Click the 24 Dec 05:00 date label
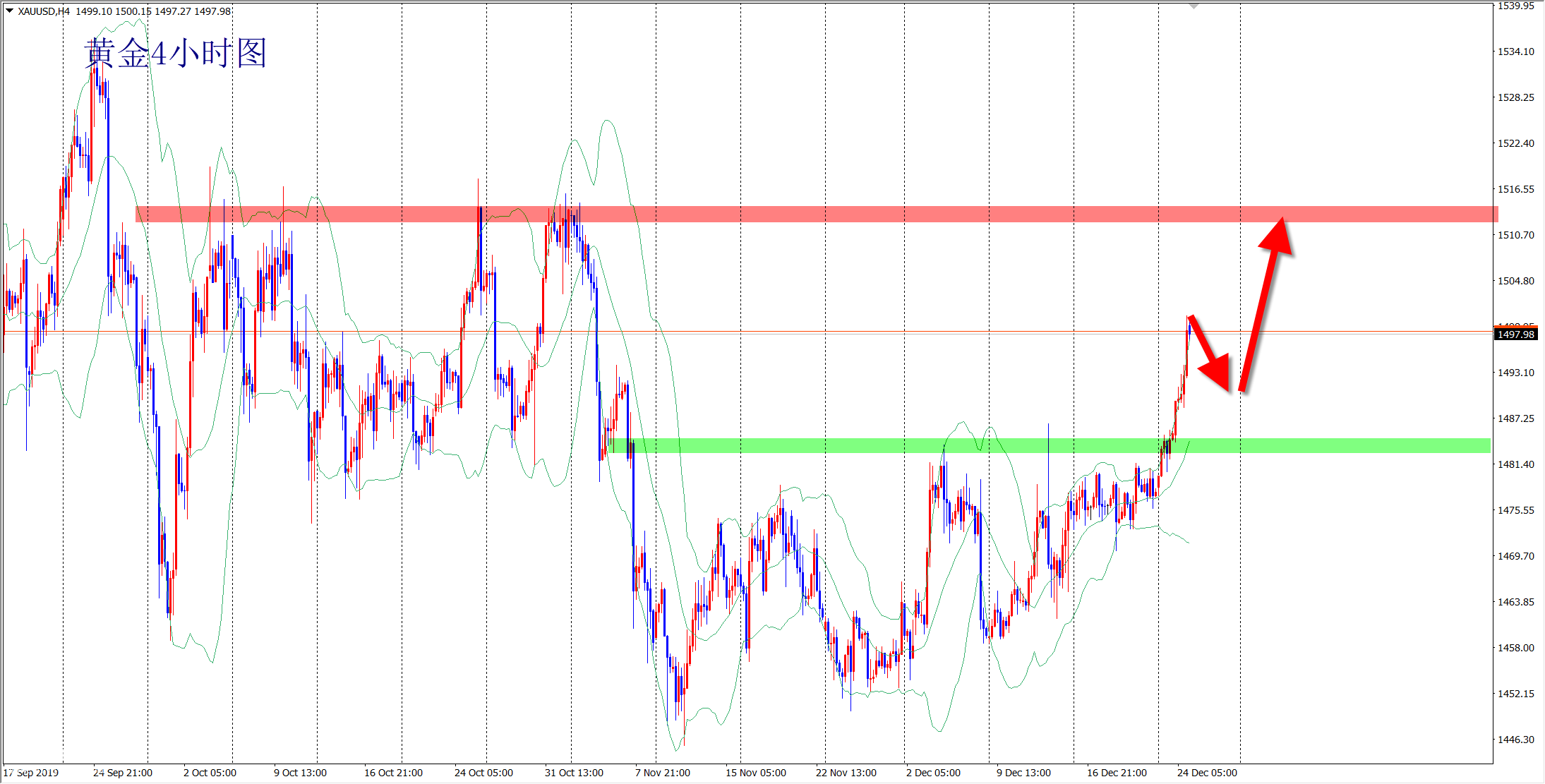The image size is (1545, 784). click(x=1206, y=773)
